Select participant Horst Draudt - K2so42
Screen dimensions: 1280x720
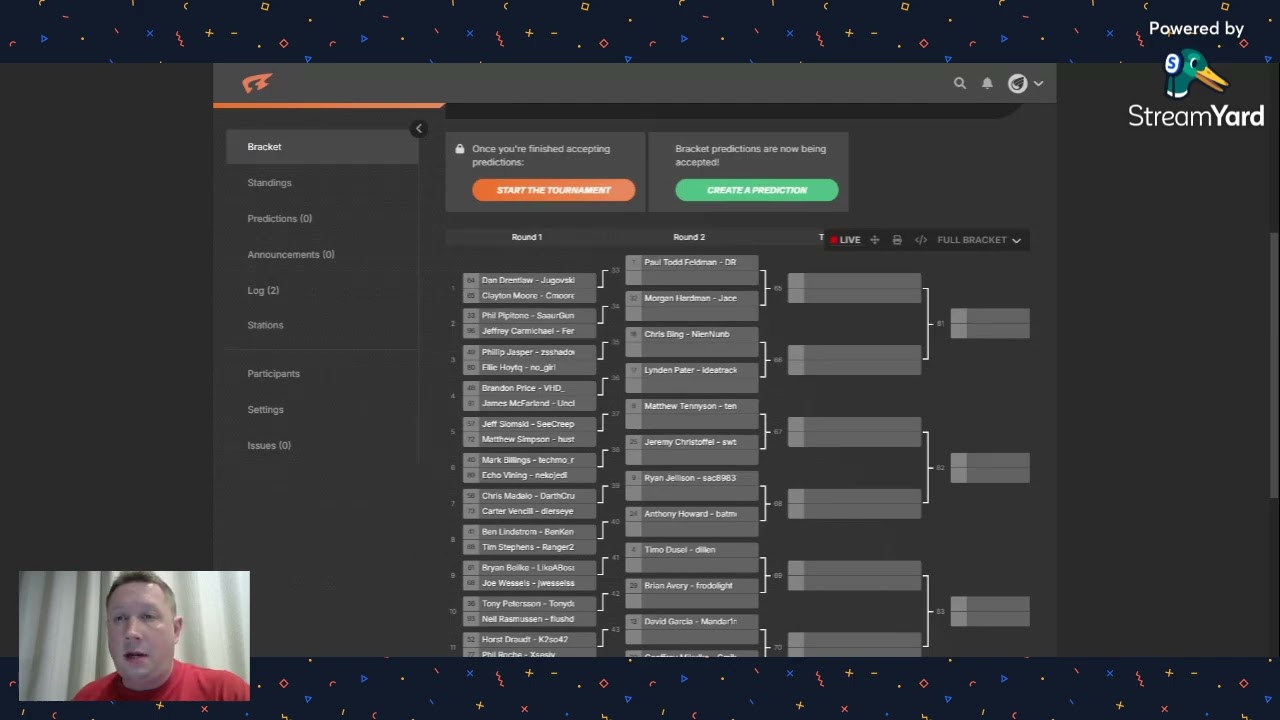(529, 640)
